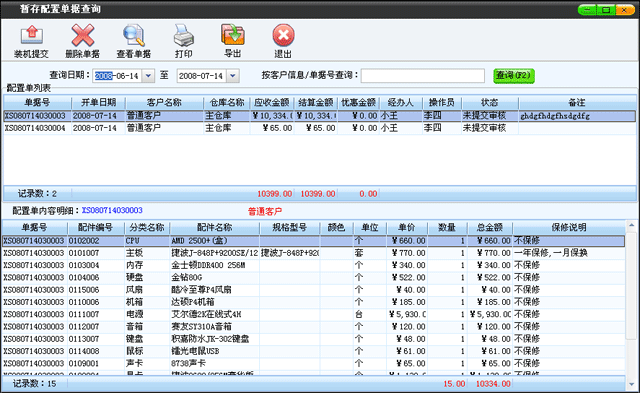Expand the end date 2008-07-14 dropdown
The height and width of the screenshot is (393, 640).
233,75
